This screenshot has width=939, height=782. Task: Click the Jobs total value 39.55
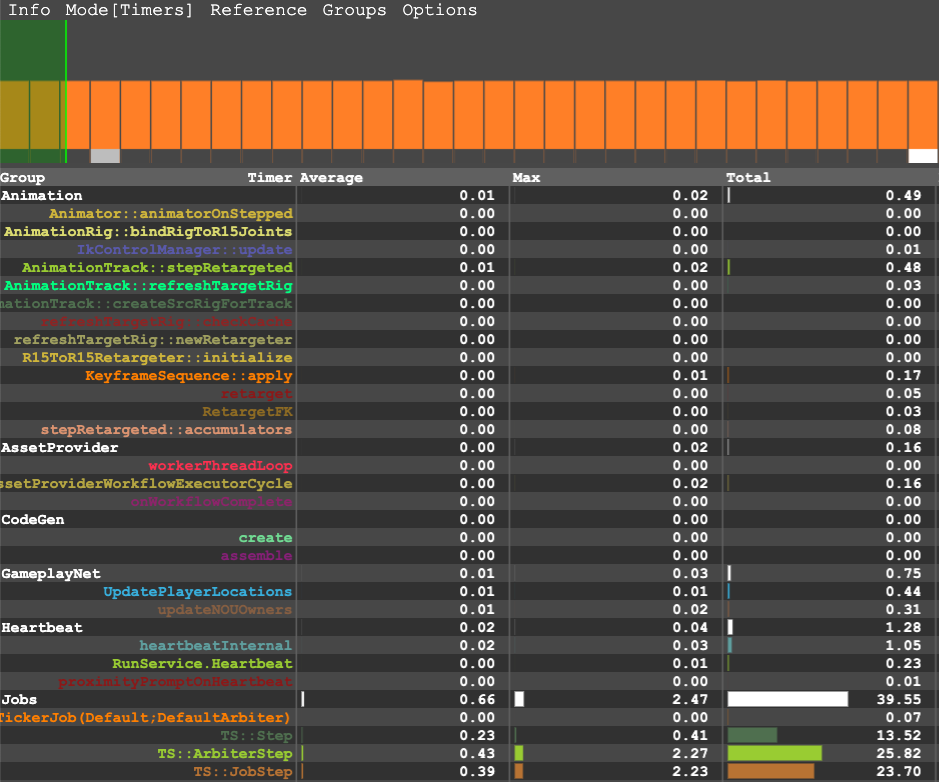(x=899, y=699)
